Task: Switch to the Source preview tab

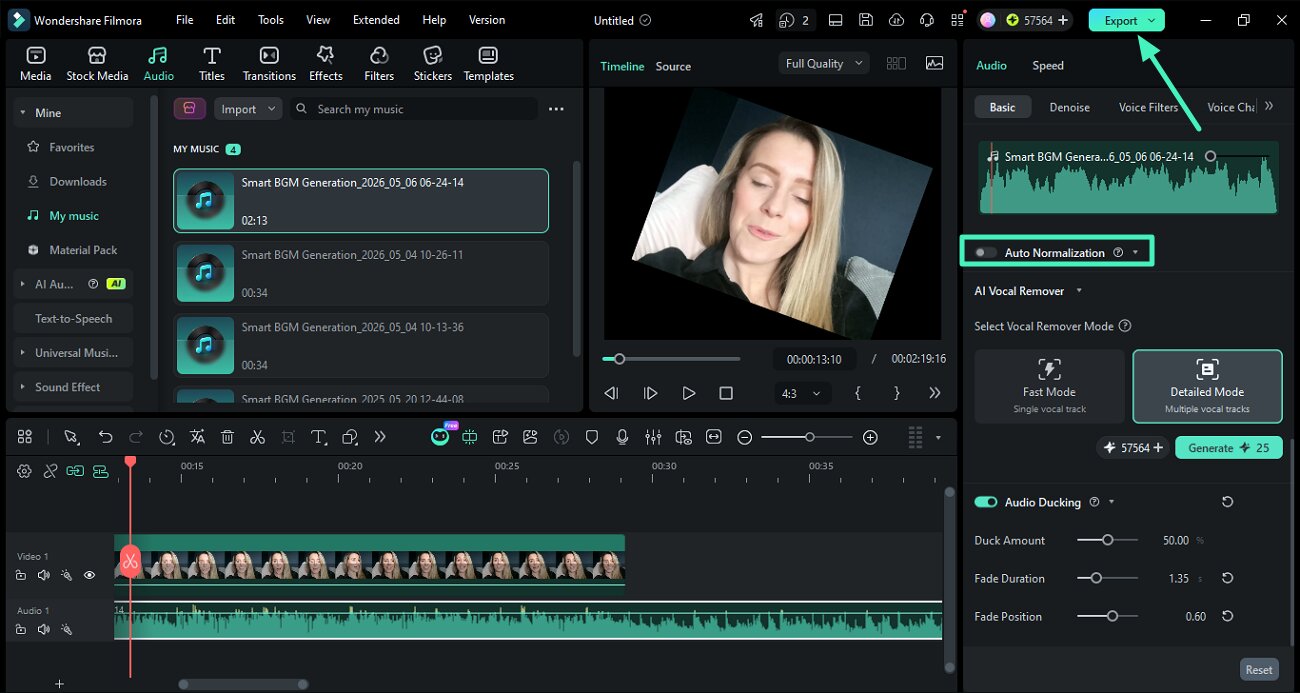Action: pos(673,66)
